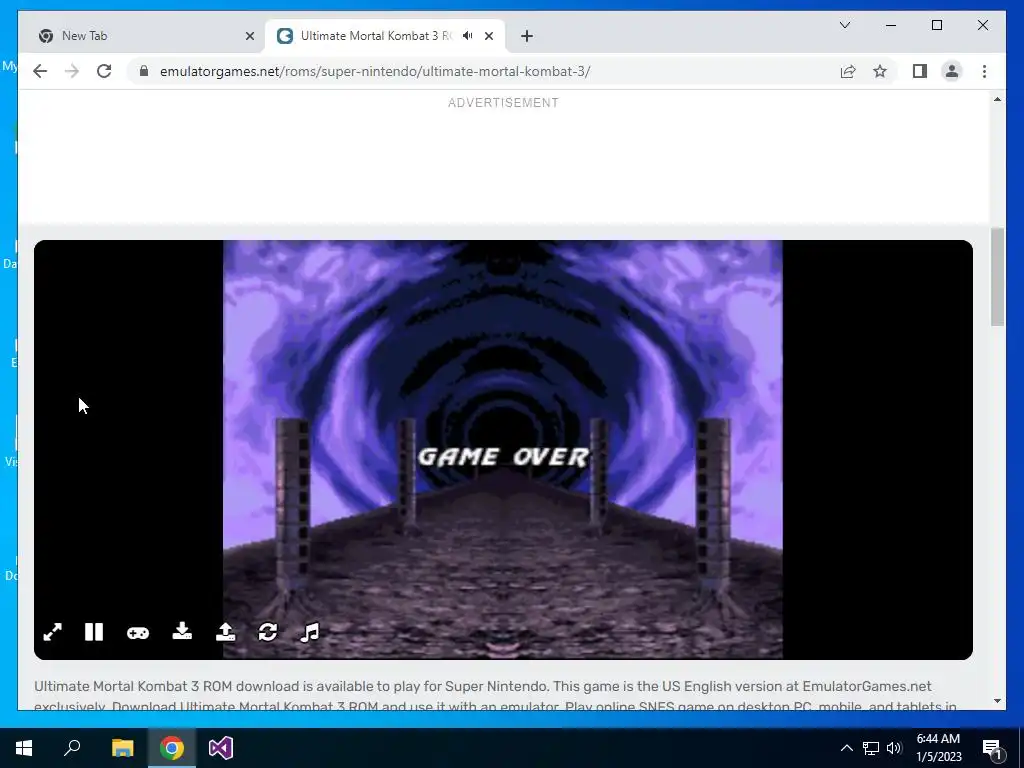Open the notification center
Image resolution: width=1024 pixels, height=768 pixels.
click(x=993, y=748)
